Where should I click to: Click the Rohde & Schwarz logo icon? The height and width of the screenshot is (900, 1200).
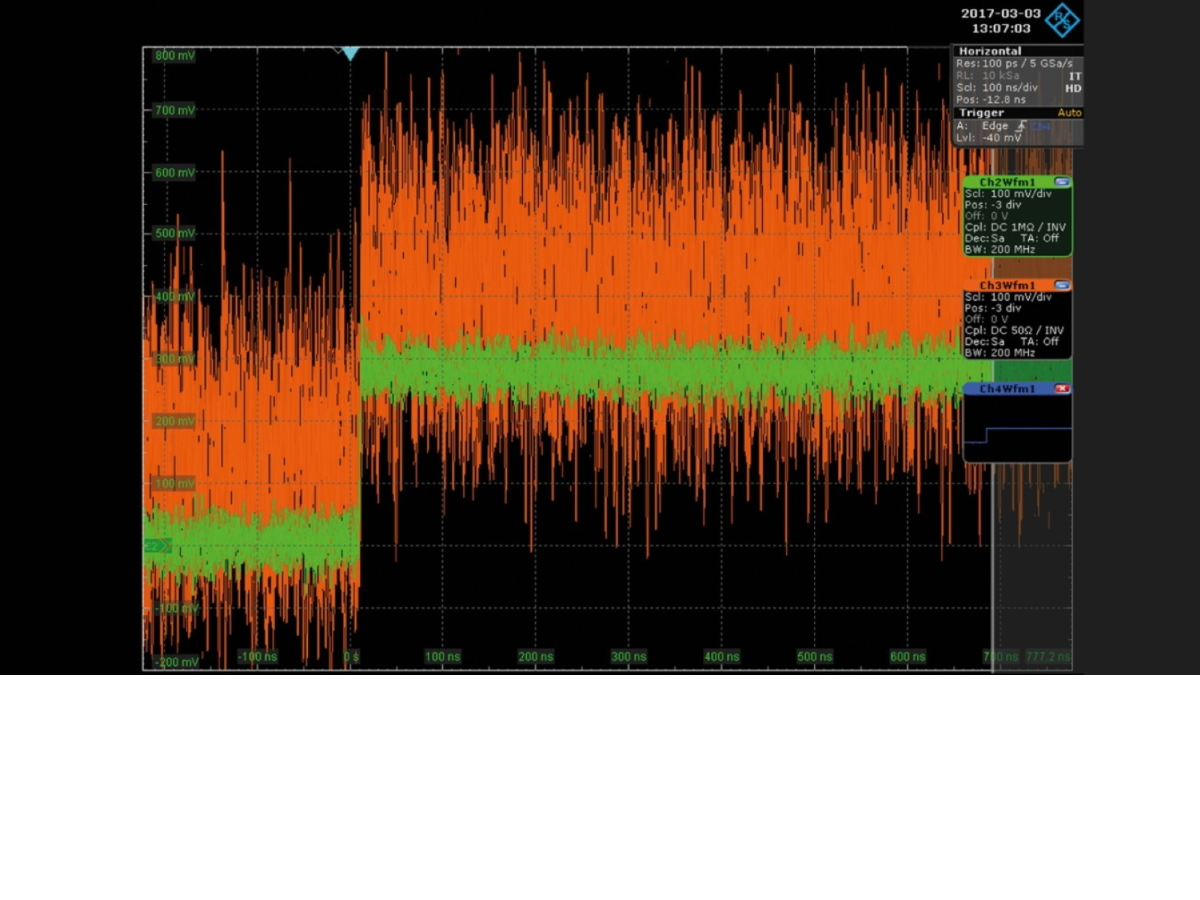tap(1062, 20)
